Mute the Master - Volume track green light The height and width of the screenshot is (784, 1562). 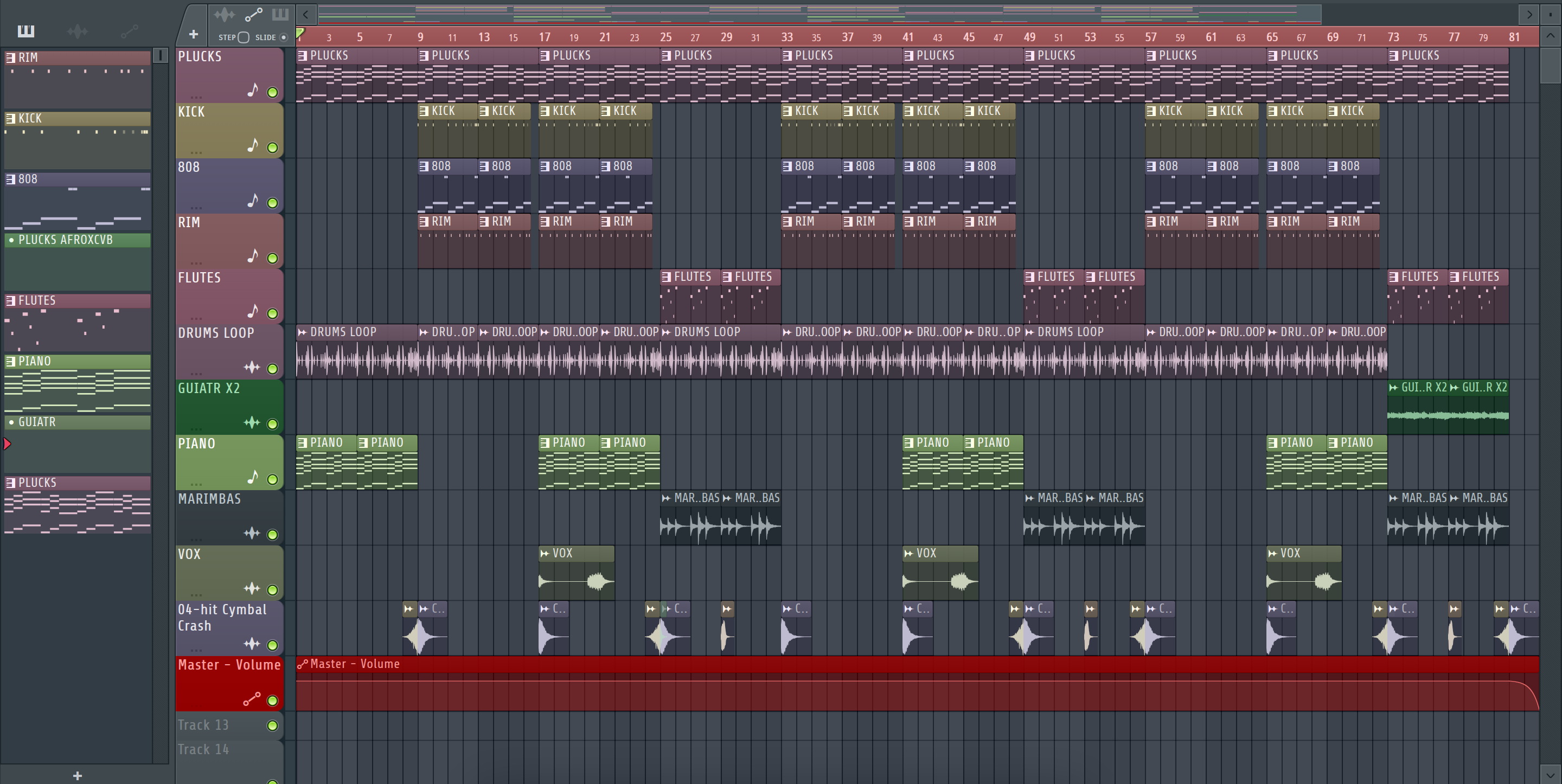[273, 701]
